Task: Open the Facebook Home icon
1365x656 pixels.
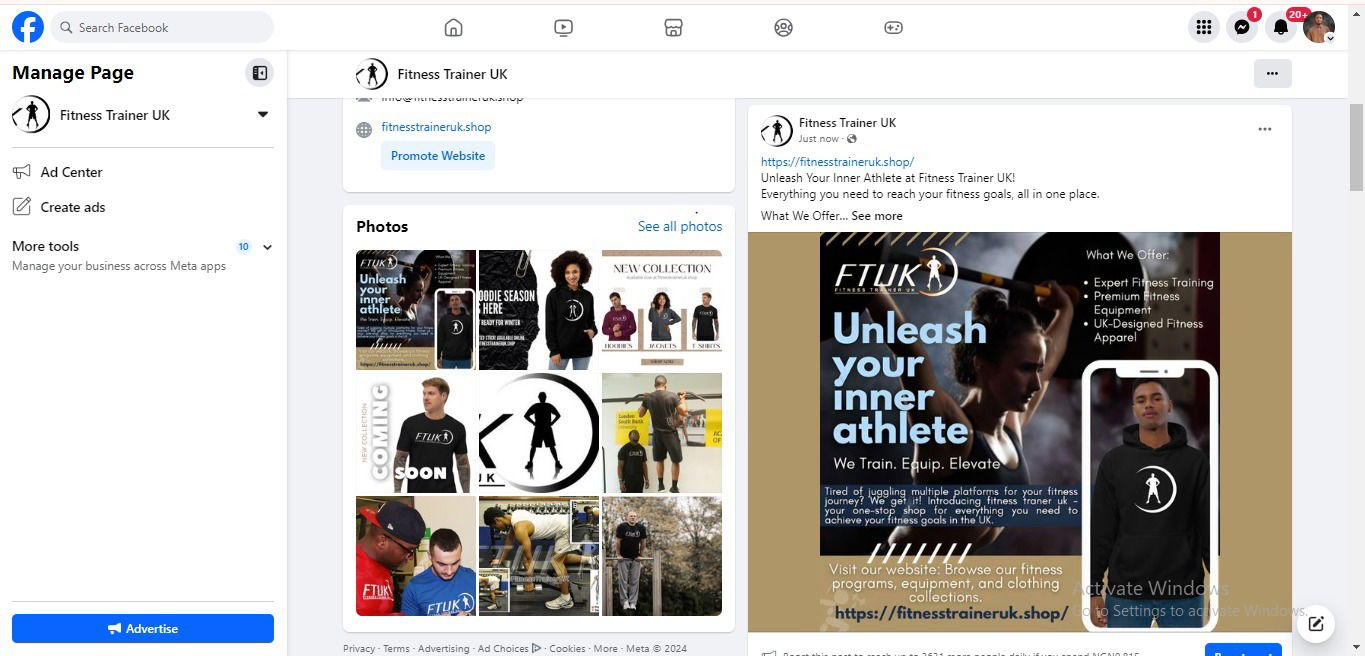Action: click(453, 28)
